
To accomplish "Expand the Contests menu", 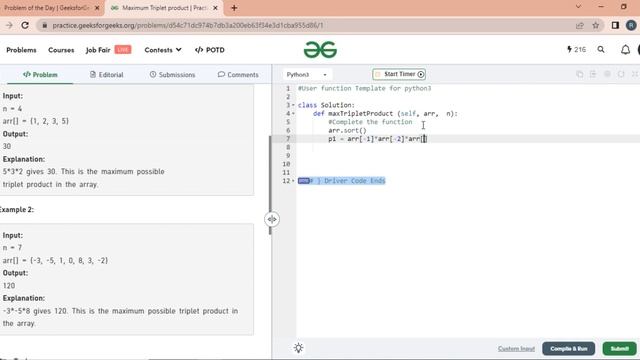I will (x=163, y=50).
